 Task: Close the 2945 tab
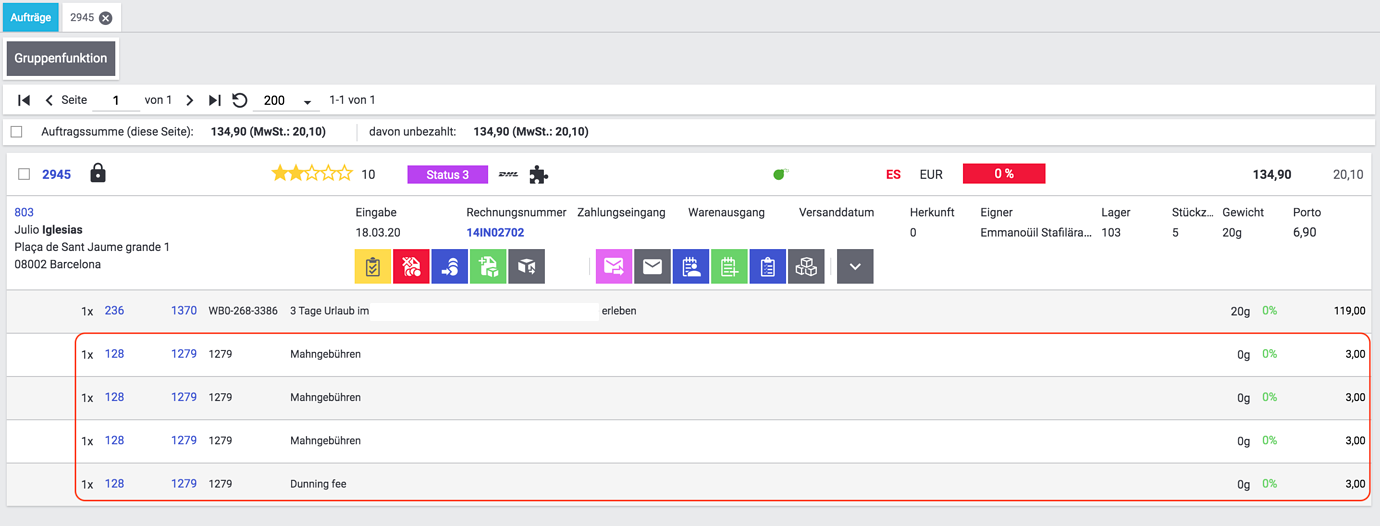[106, 18]
